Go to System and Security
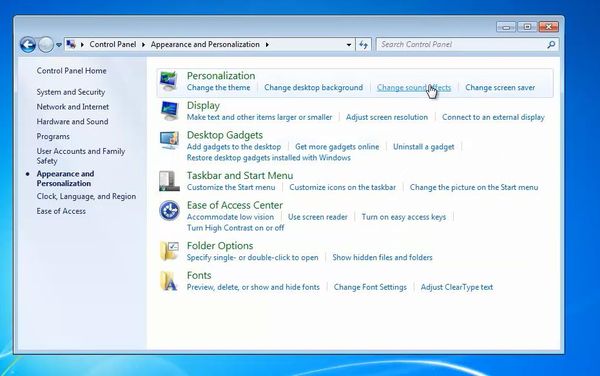Image resolution: width=600 pixels, height=376 pixels. pyautogui.click(x=71, y=92)
